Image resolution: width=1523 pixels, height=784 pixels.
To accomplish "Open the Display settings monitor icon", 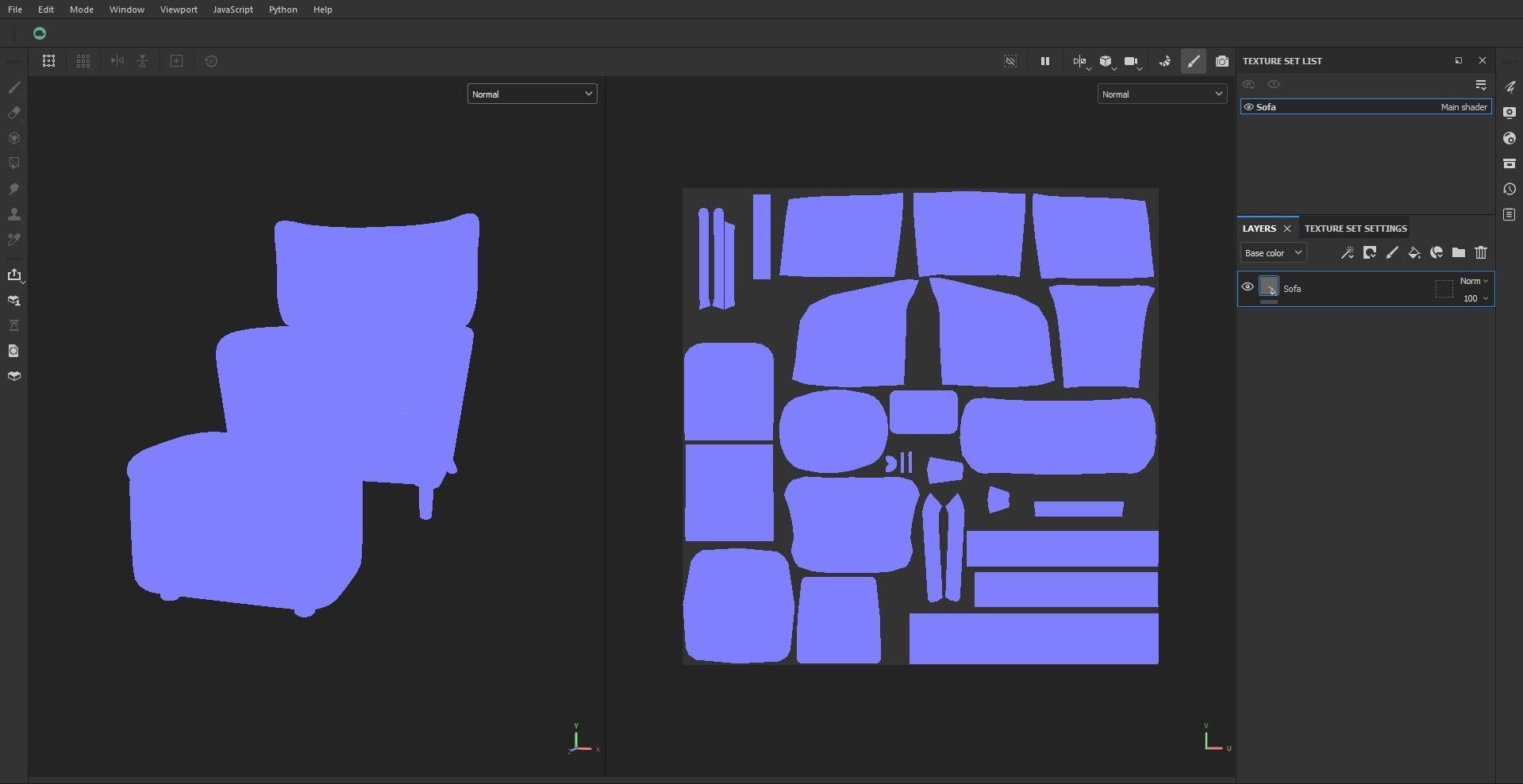I will coord(1510,113).
